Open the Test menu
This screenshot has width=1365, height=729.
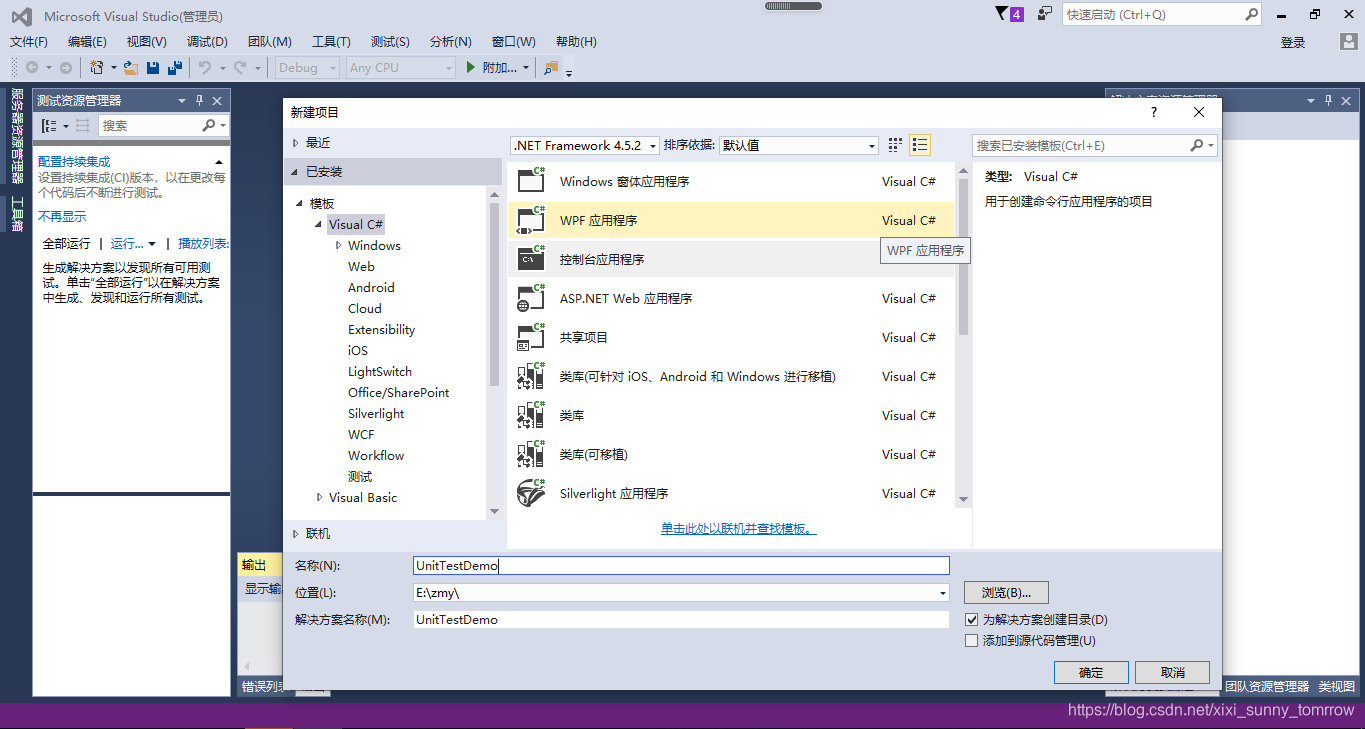click(x=390, y=41)
